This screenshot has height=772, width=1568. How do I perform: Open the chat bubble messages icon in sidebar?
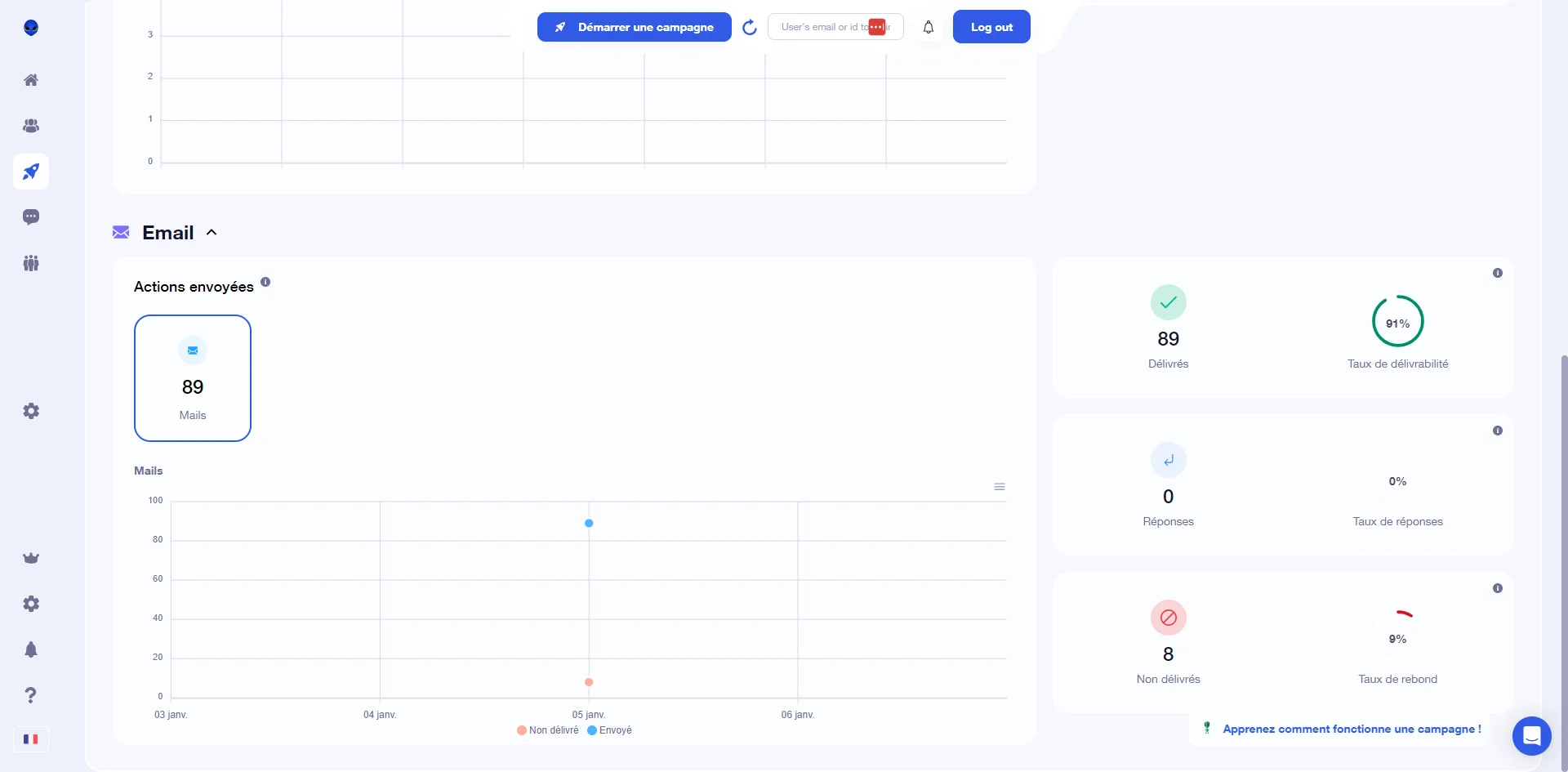[31, 217]
